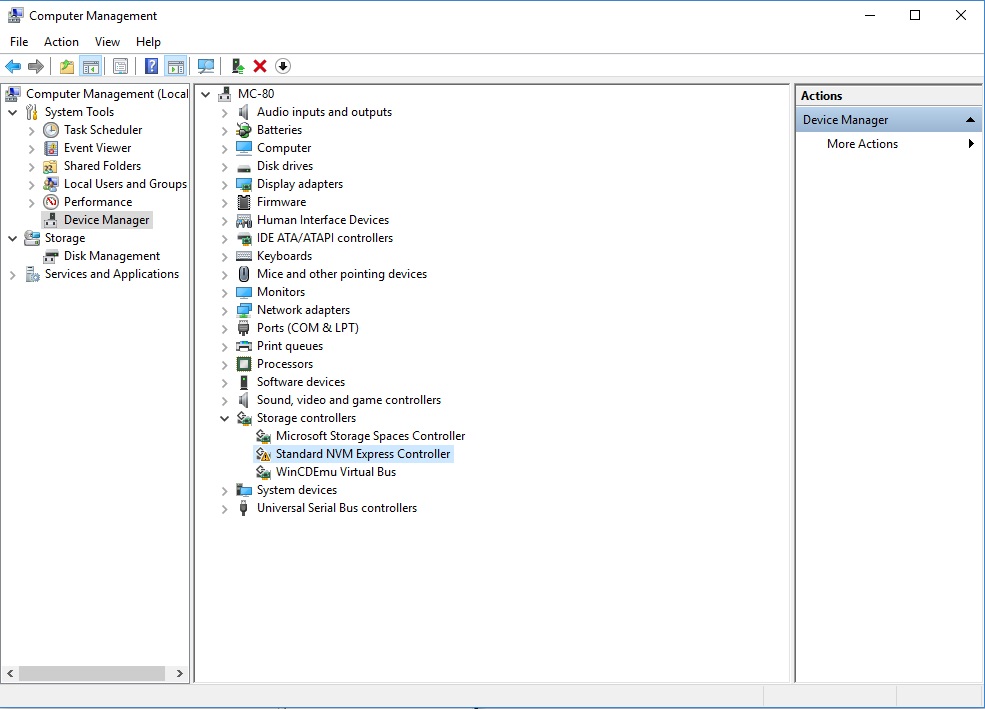Click the Forward arrow in toolbar
This screenshot has height=709, width=985.
click(x=36, y=66)
